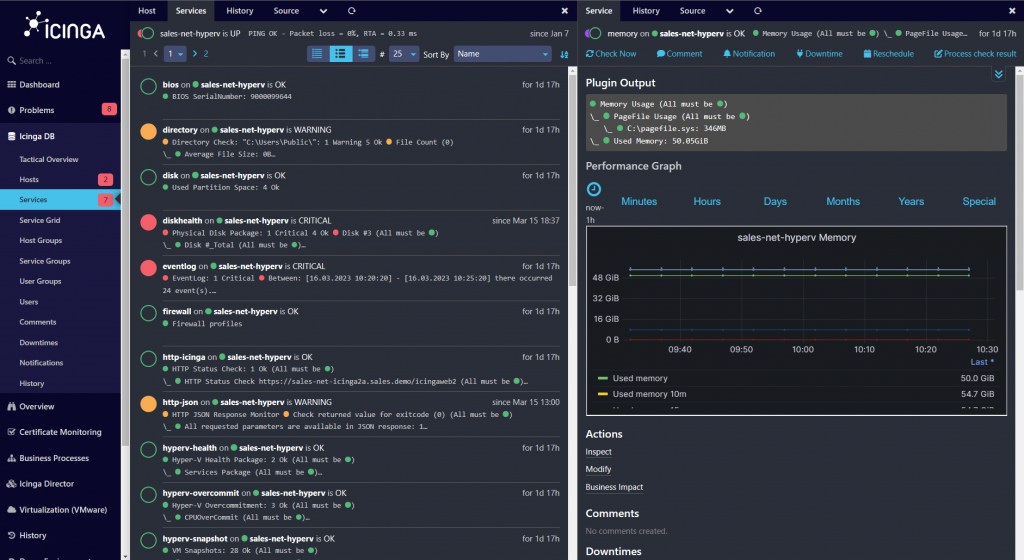This screenshot has height=560, width=1024.
Task: Collapse the Plugin Output section
Action: (x=999, y=74)
